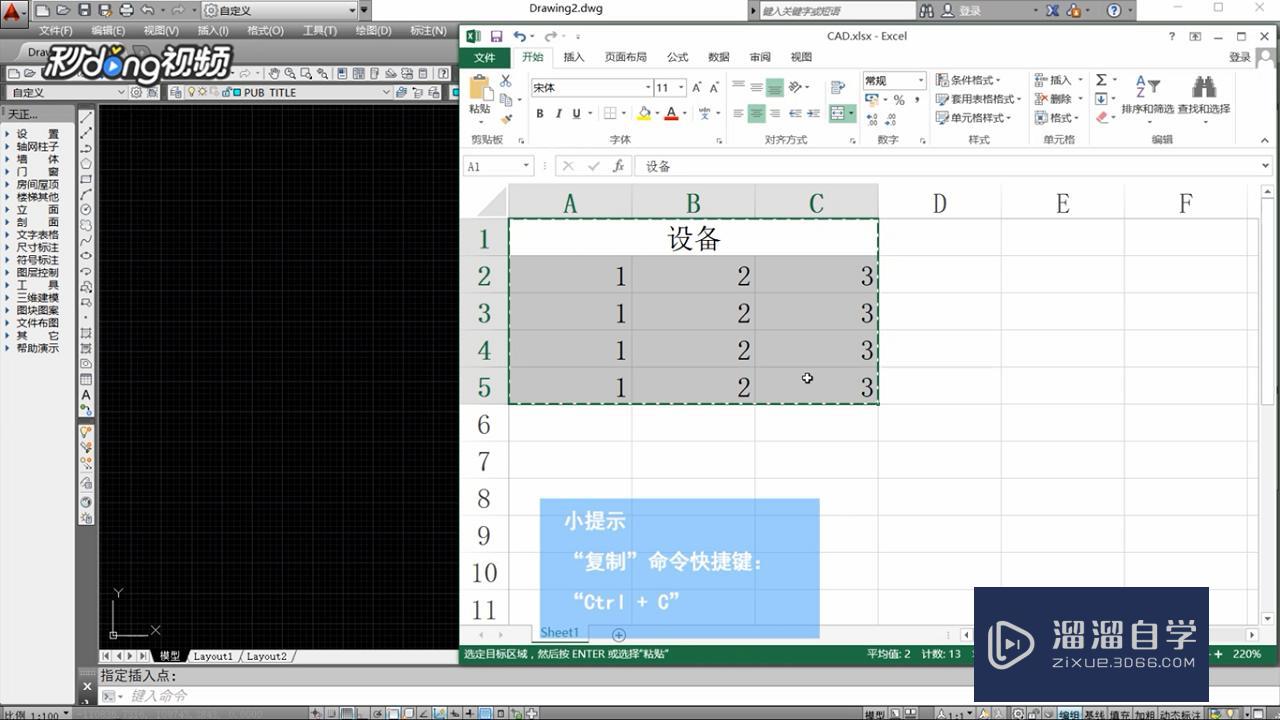Open the Excel font color dropdown arrow
The height and width of the screenshot is (720, 1280).
coord(685,114)
